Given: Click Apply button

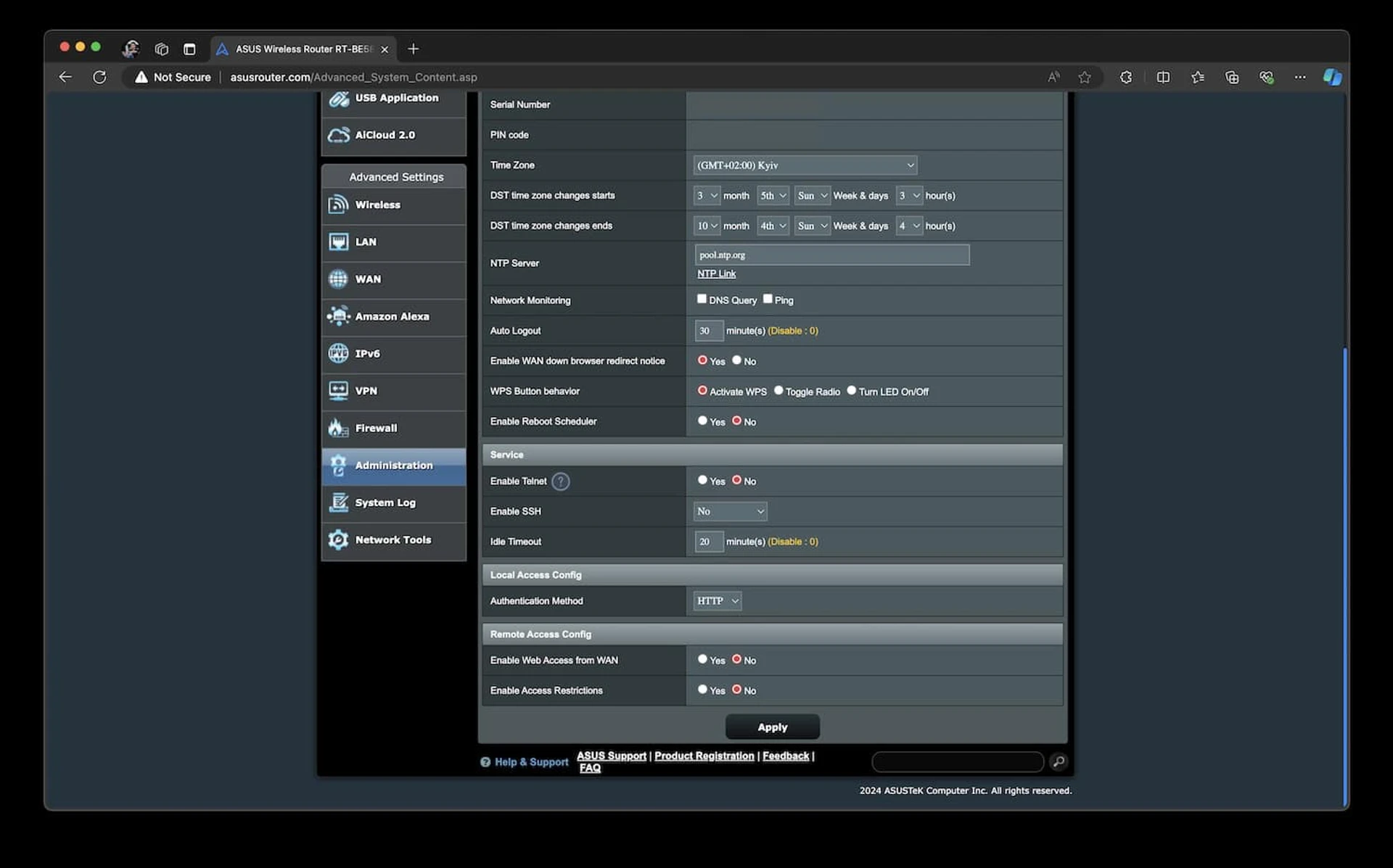Looking at the screenshot, I should click(x=773, y=727).
